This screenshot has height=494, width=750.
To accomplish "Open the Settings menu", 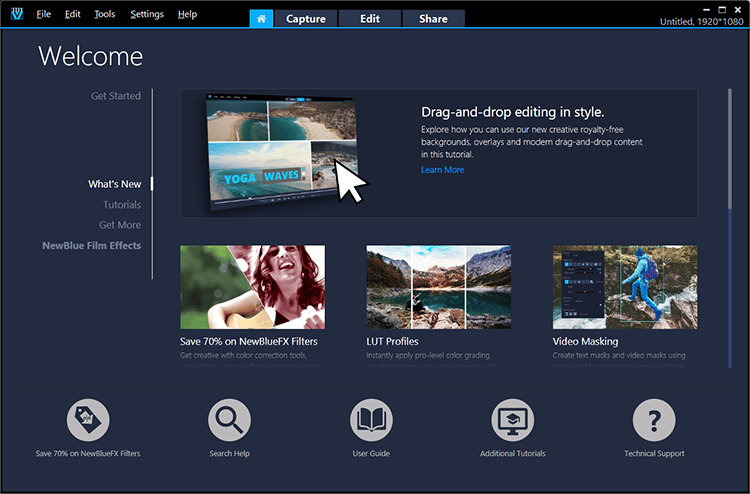I will 147,15.
